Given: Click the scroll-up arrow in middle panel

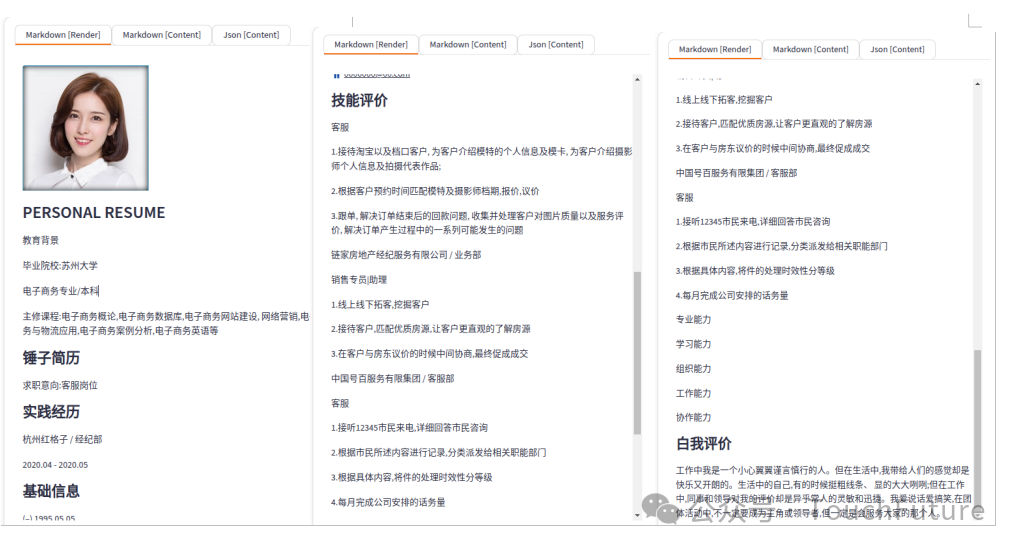Looking at the screenshot, I should pyautogui.click(x=637, y=78).
